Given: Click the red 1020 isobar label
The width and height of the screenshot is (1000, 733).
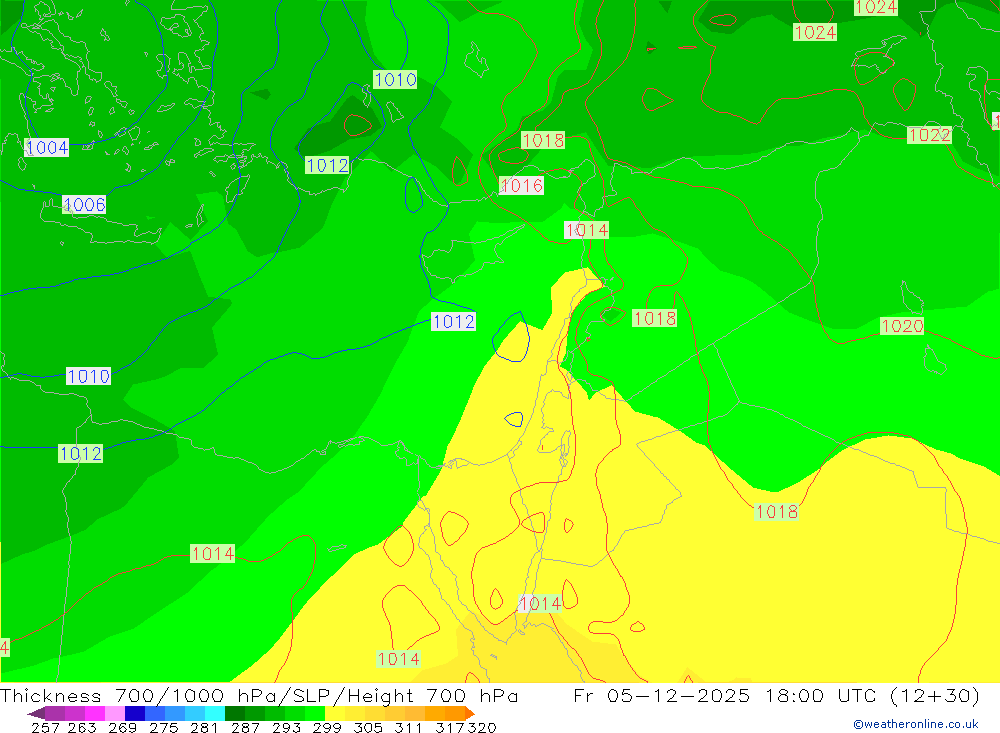Looking at the screenshot, I should tap(902, 325).
